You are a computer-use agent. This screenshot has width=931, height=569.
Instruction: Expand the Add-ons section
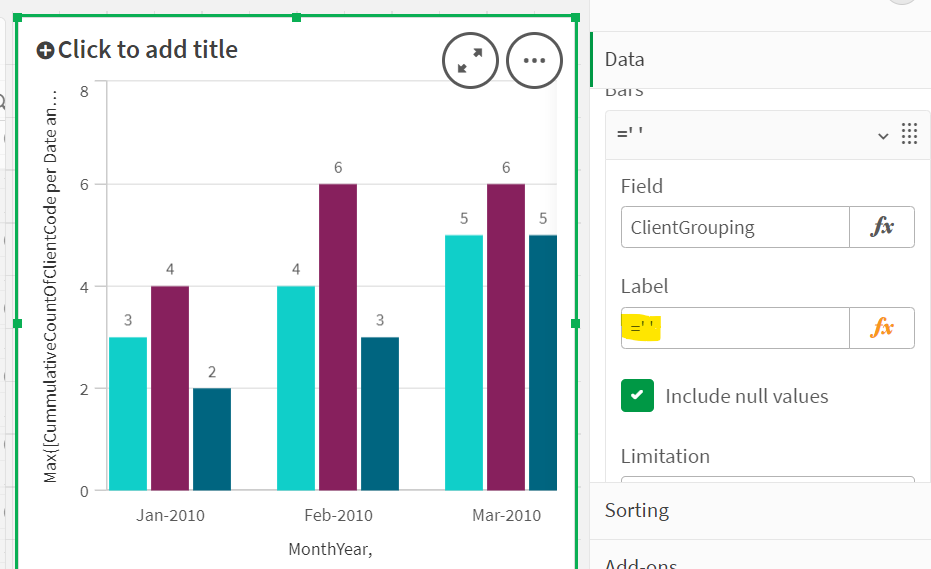[x=641, y=563]
